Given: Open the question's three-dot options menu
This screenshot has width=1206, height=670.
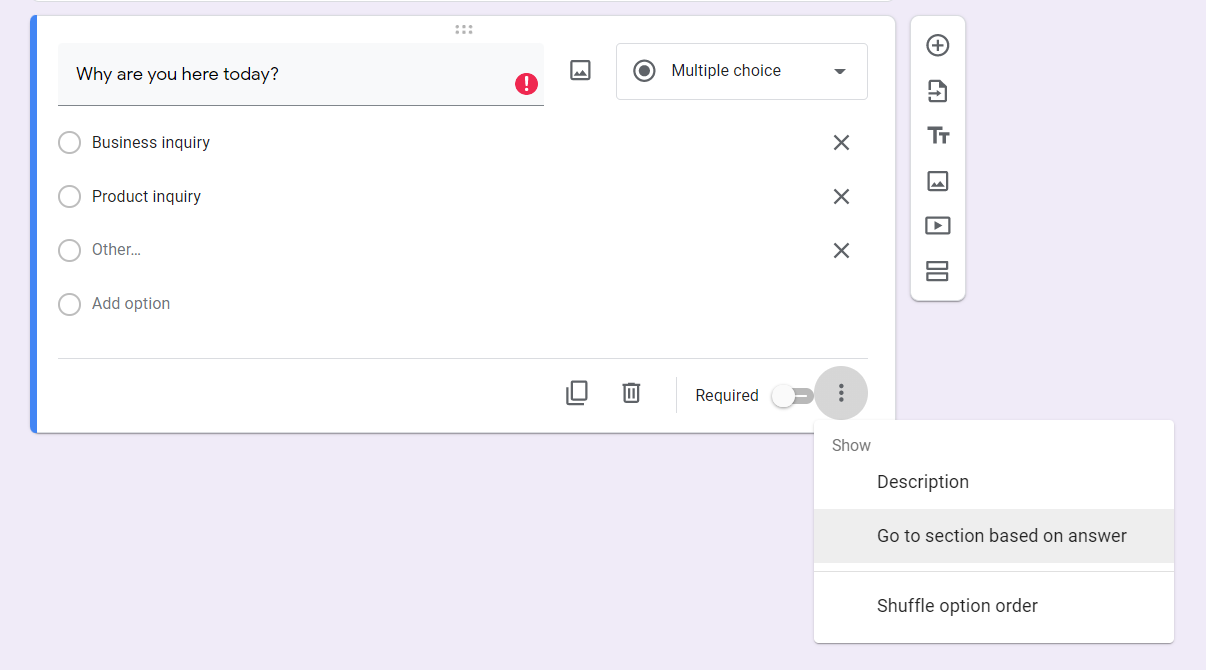Looking at the screenshot, I should (841, 392).
